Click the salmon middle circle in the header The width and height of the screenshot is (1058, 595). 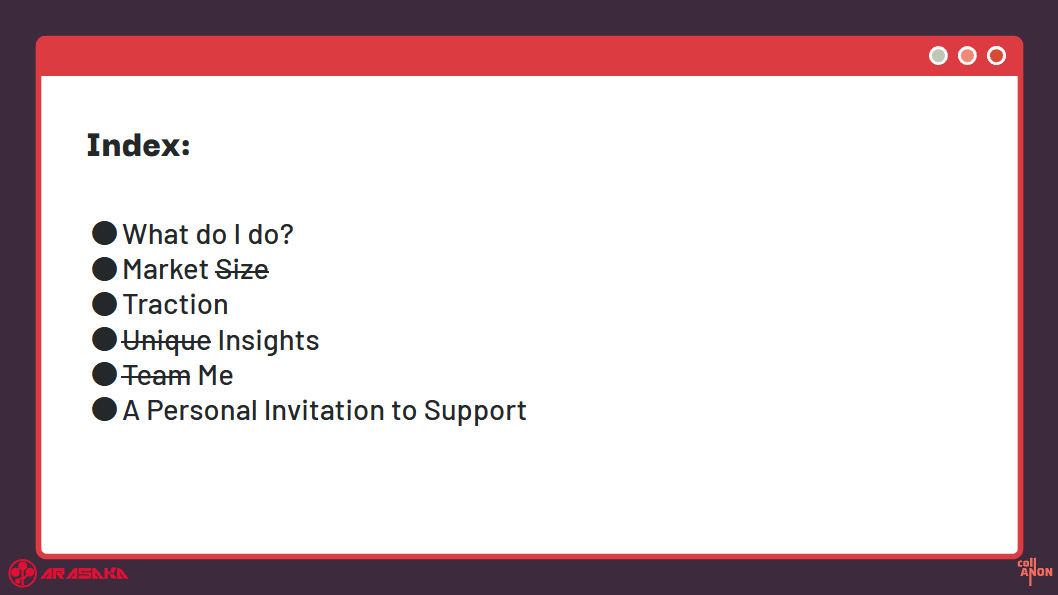(x=967, y=56)
